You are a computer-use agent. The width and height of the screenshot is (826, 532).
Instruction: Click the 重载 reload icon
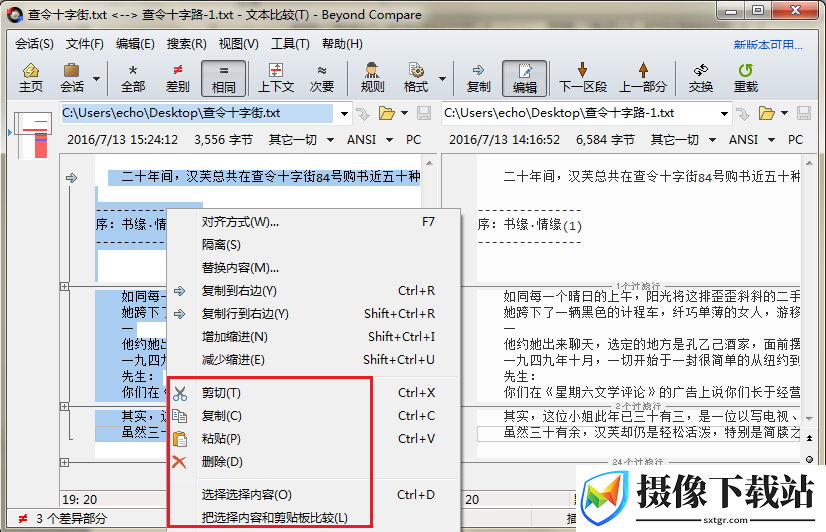pos(745,78)
